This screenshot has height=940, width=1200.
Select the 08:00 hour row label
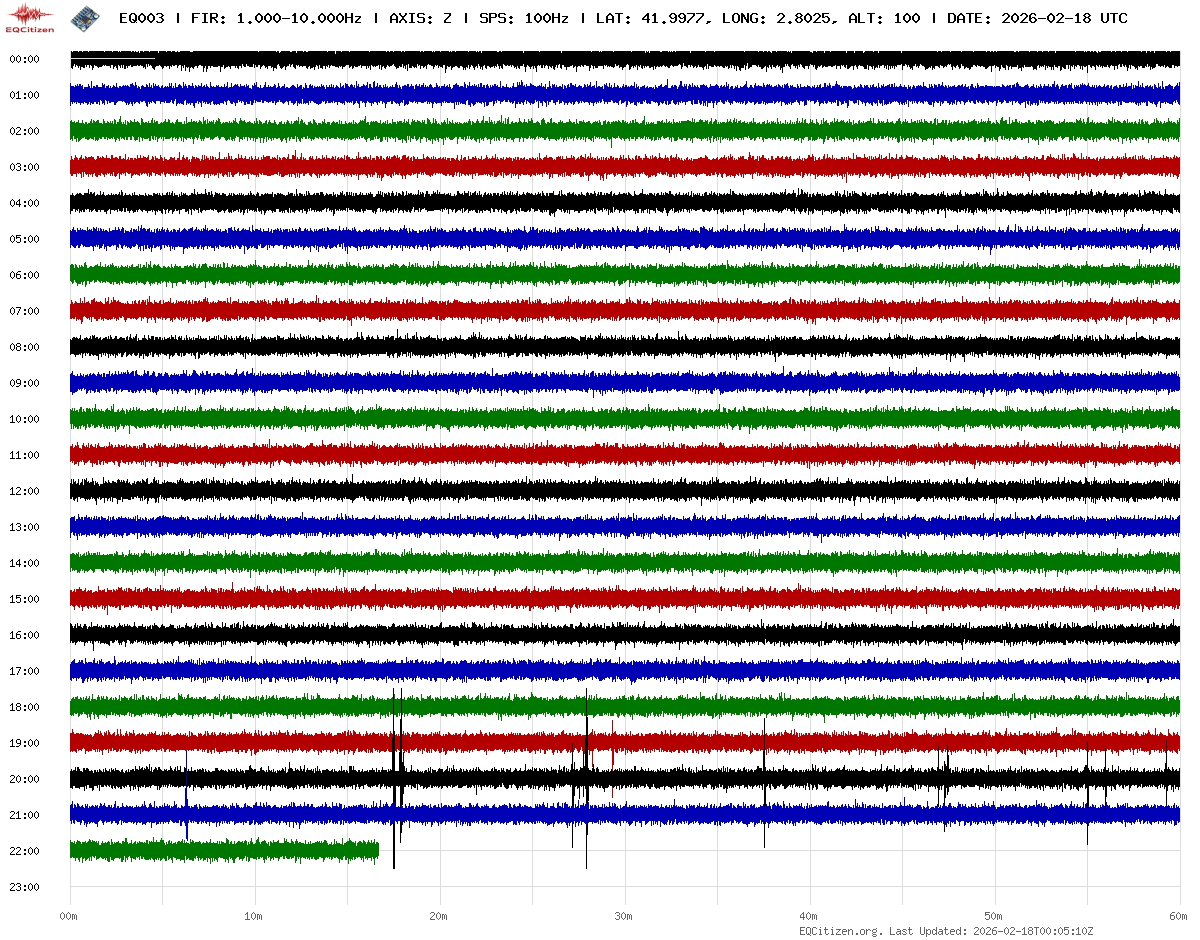[x=24, y=347]
